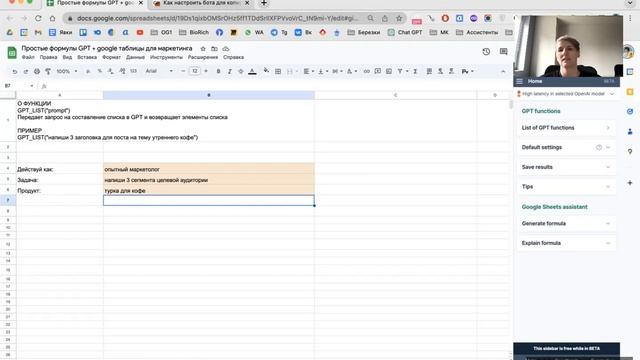This screenshot has height=360, width=640.
Task: Select cell containing 'опытный маркетолог'
Action: 209,169
